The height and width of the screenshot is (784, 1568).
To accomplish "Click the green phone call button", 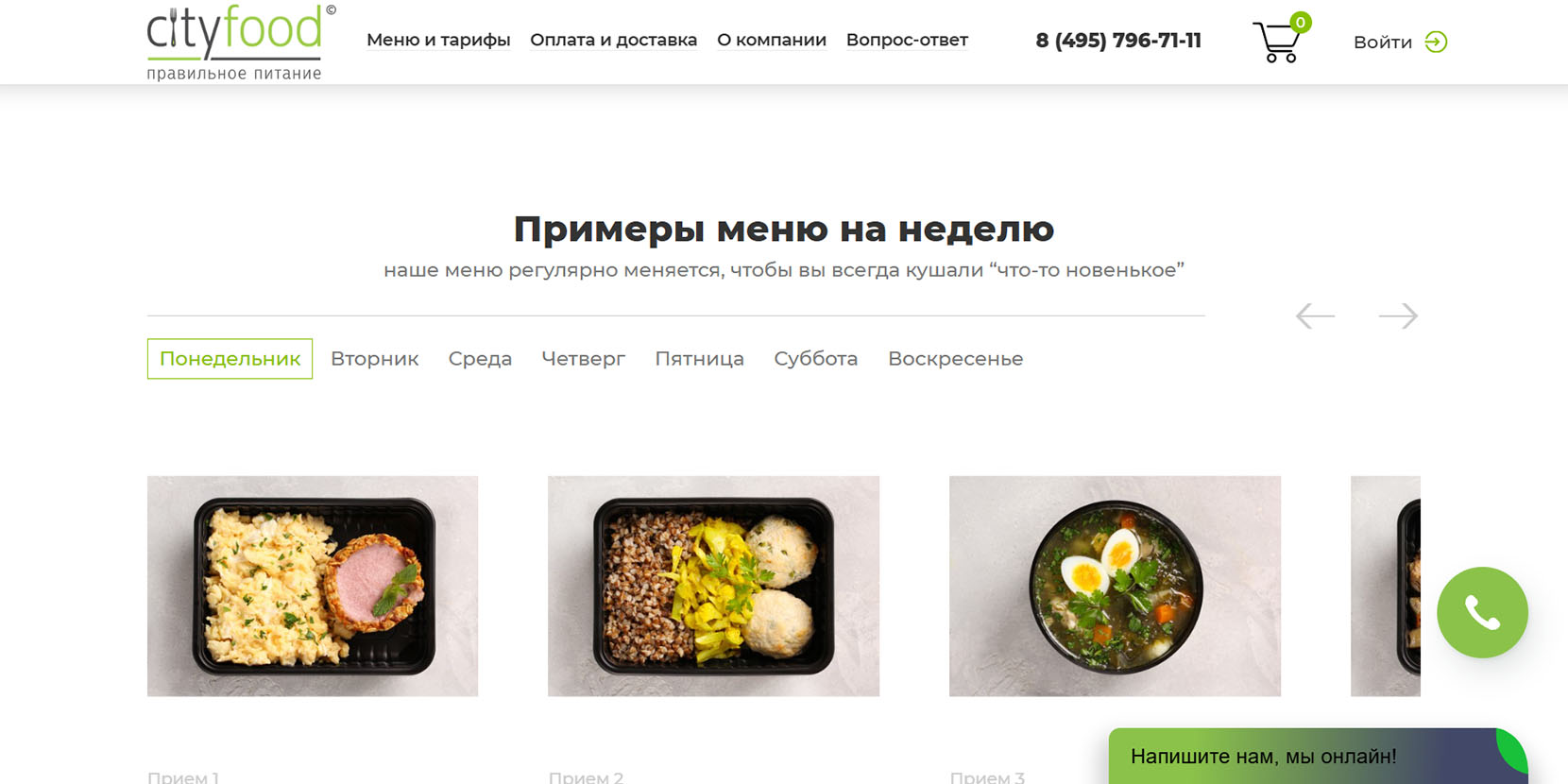I will [x=1482, y=612].
